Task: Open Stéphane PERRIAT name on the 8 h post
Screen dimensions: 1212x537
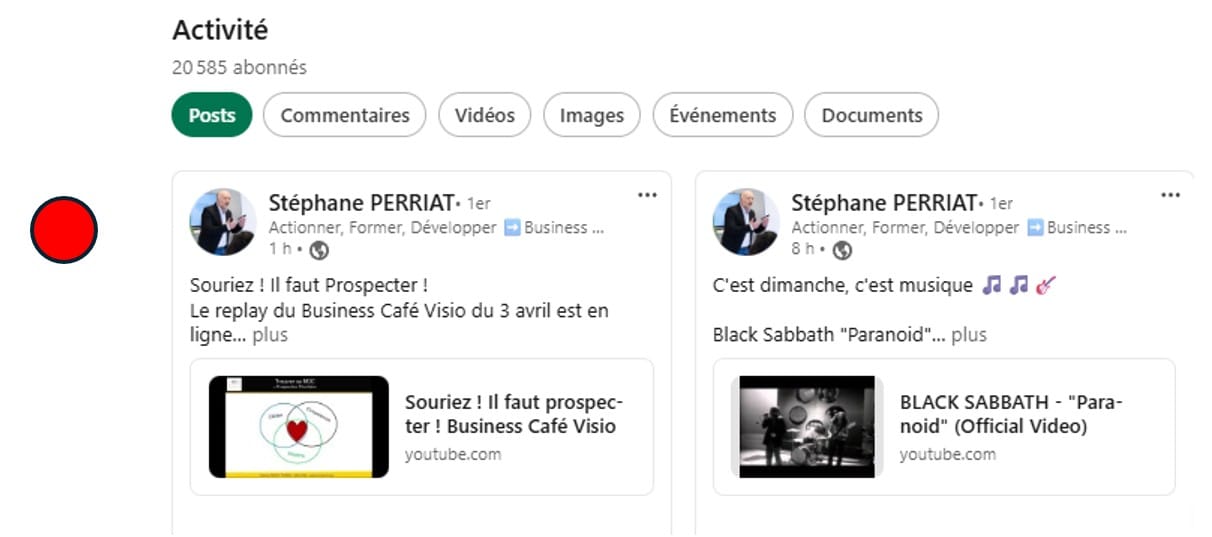Action: [884, 203]
